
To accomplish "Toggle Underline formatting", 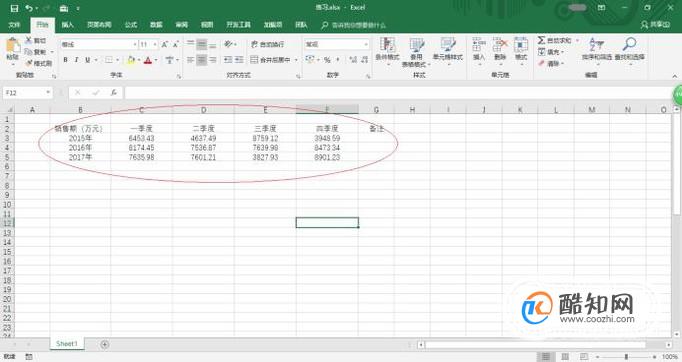I will point(87,60).
